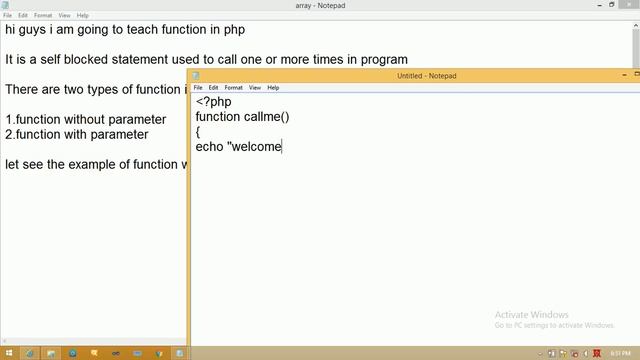Screen dimensions: 640x360
Task: Open Format menu in Untitled Notepad
Action: pos(233,88)
